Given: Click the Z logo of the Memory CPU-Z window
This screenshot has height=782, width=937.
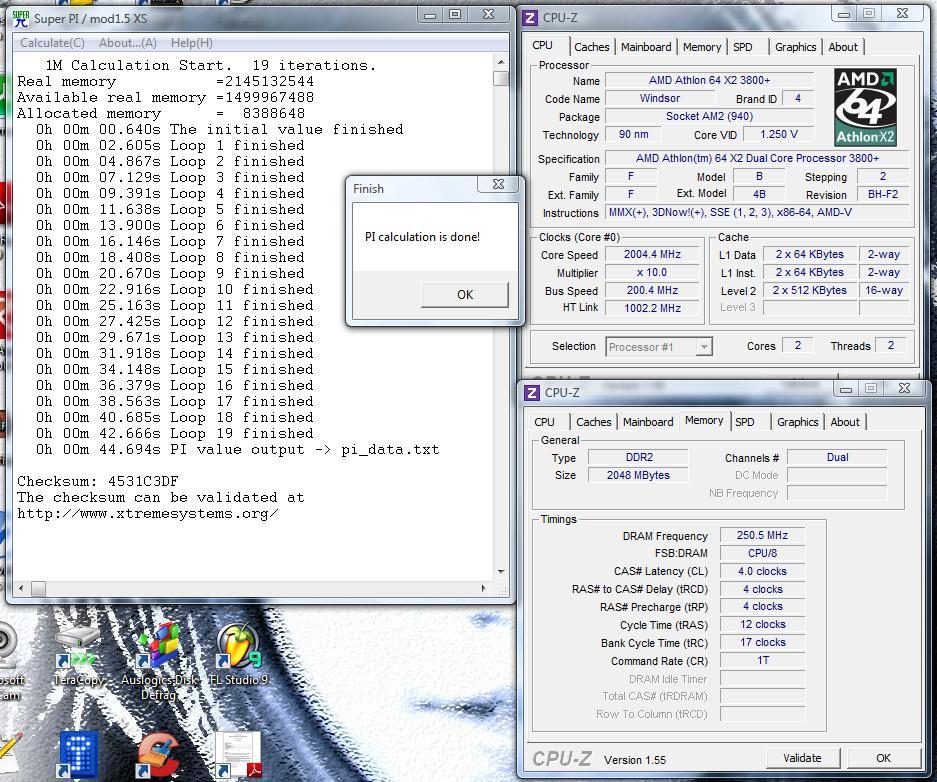Looking at the screenshot, I should tap(532, 392).
